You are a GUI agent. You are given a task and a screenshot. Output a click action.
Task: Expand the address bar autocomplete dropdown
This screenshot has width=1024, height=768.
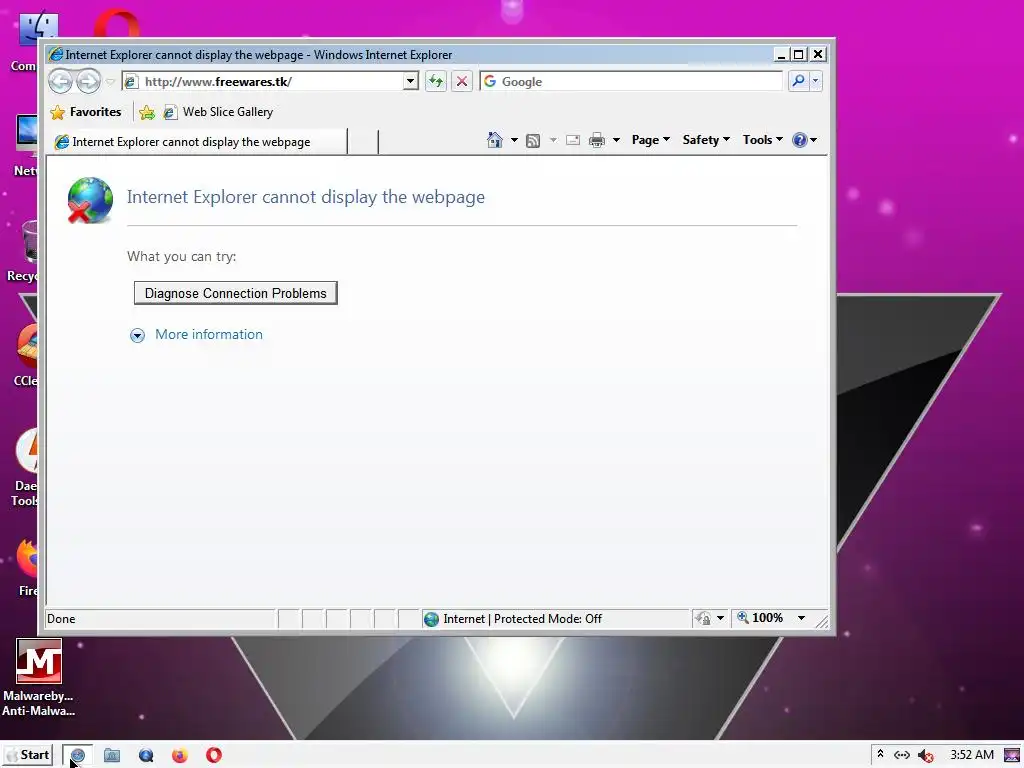point(410,82)
